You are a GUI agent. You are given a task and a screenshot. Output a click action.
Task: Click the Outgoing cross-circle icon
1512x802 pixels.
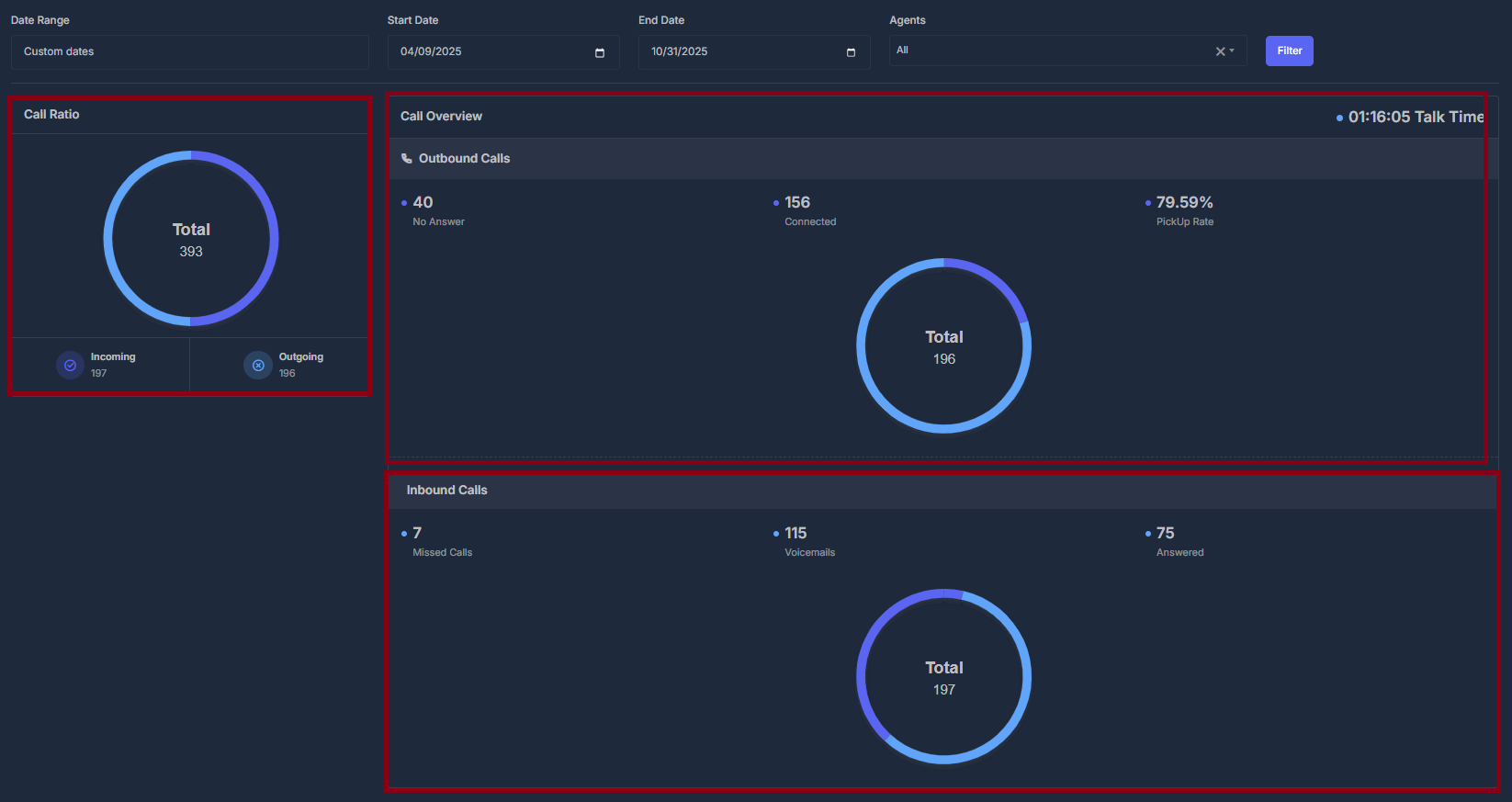pos(258,365)
